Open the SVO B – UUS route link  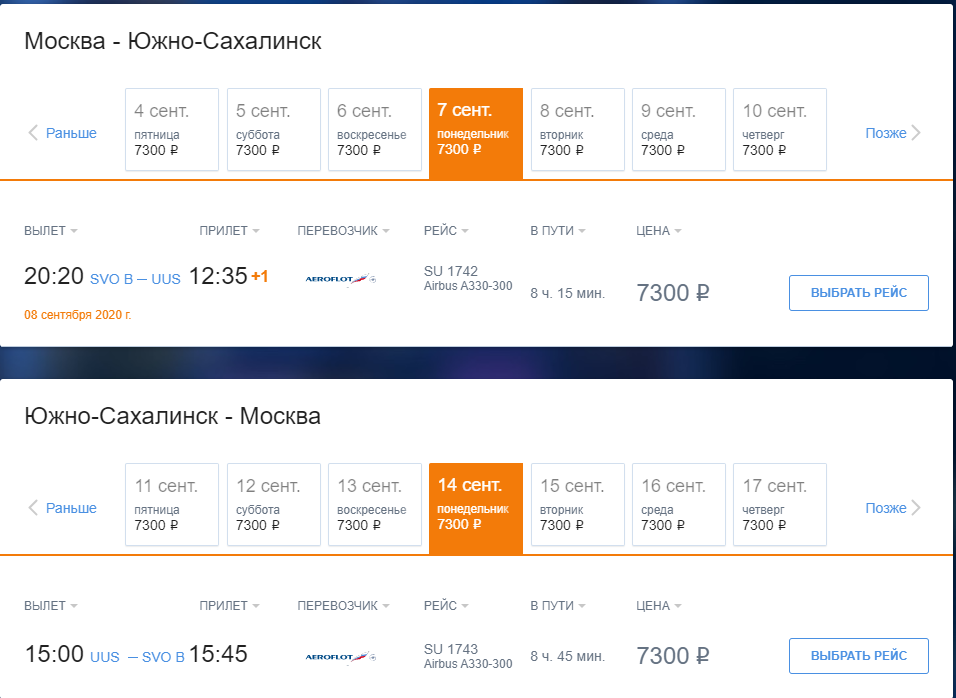click(135, 279)
